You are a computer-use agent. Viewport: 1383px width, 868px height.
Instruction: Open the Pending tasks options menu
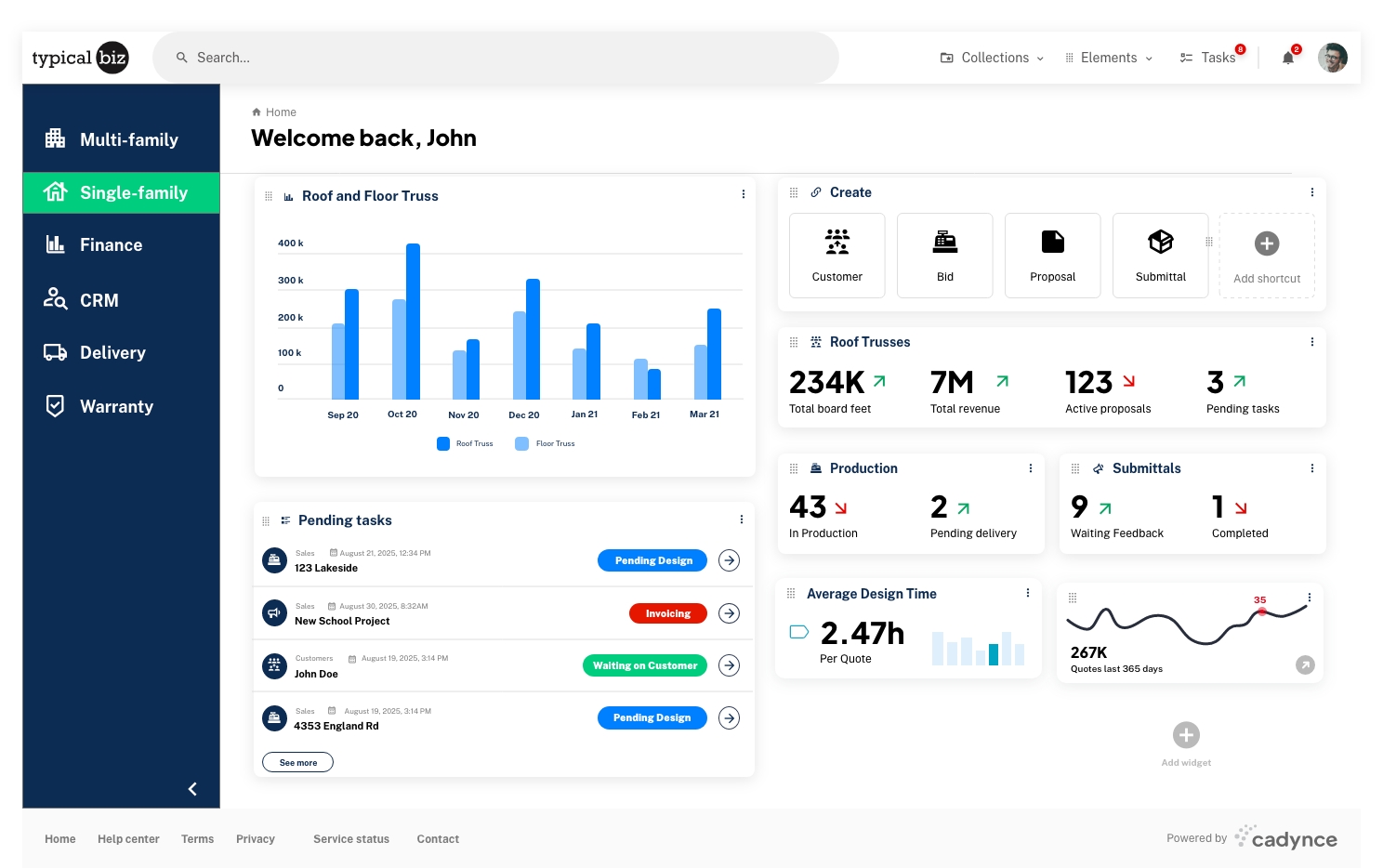(x=742, y=519)
